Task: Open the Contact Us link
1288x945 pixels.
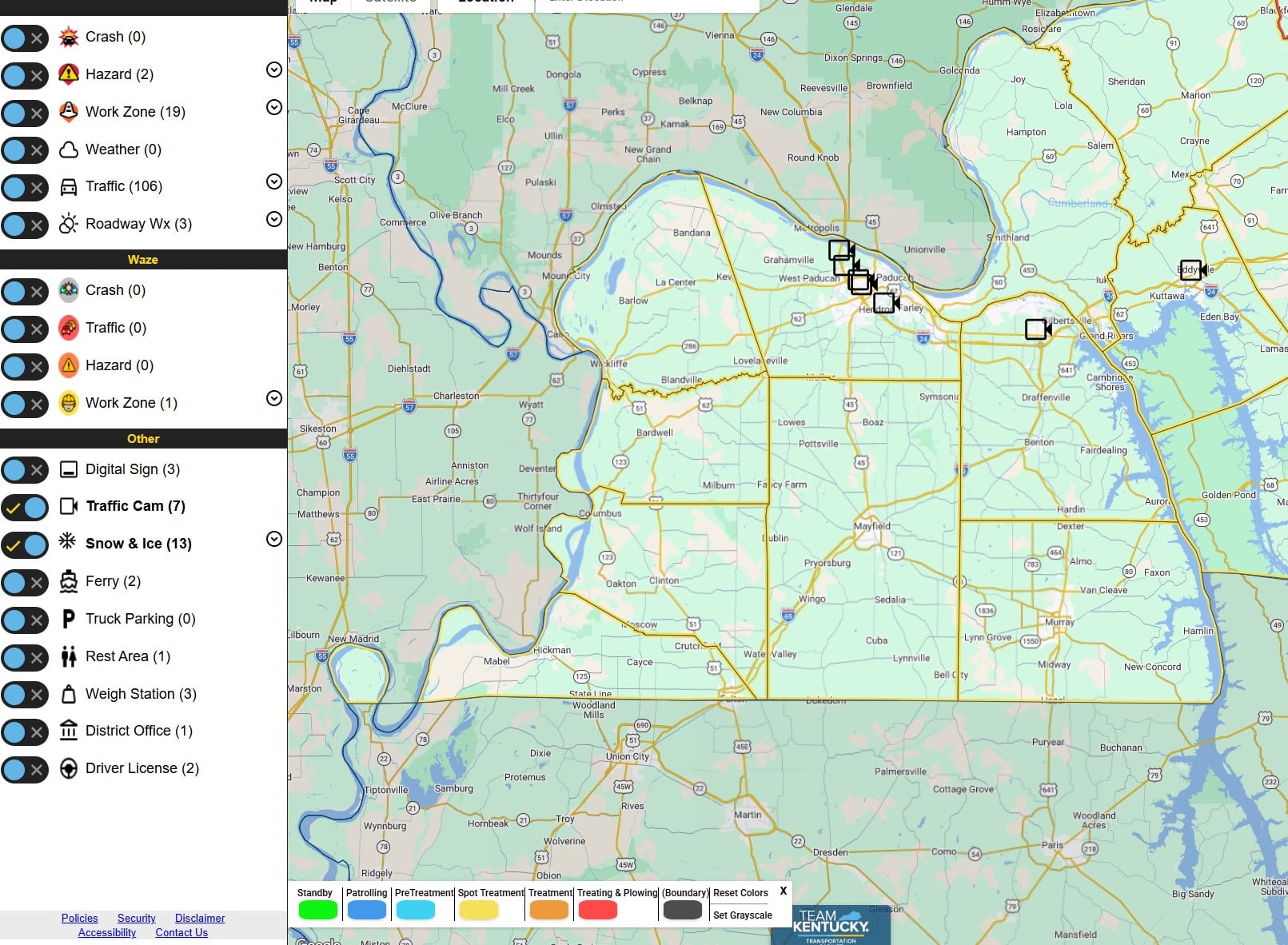Action: click(181, 932)
